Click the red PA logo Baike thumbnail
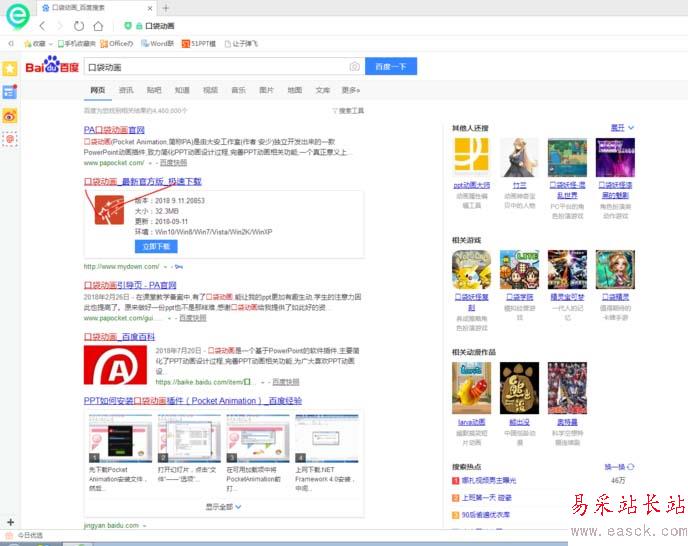The image size is (688, 546). point(115,365)
